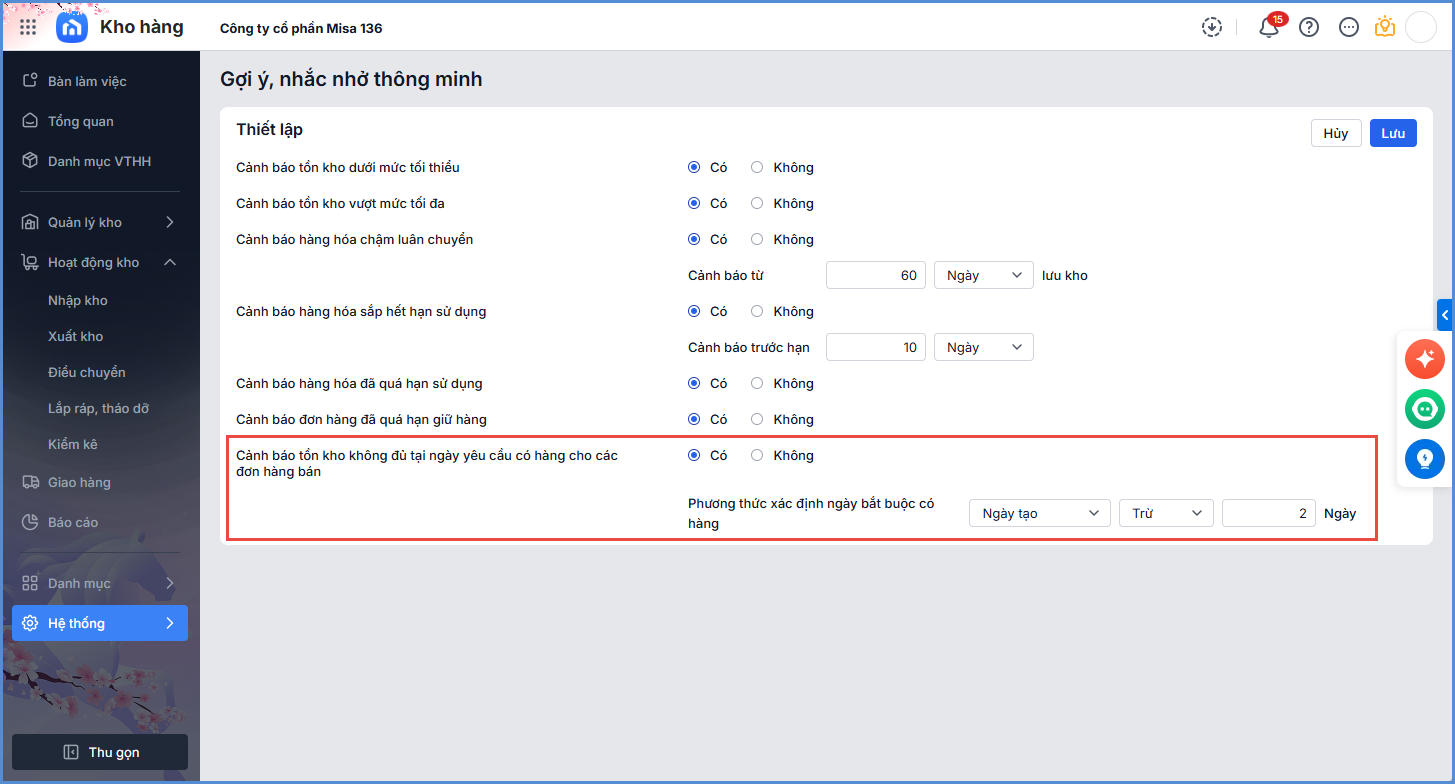Click the Lưu button

1393,133
